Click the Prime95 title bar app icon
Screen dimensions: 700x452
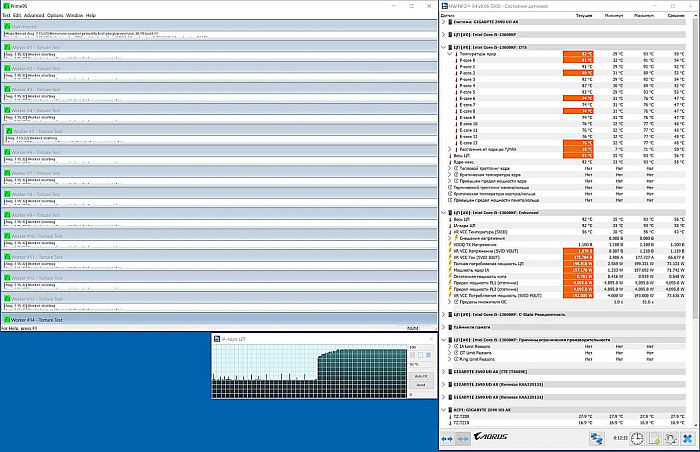[x=6, y=6]
